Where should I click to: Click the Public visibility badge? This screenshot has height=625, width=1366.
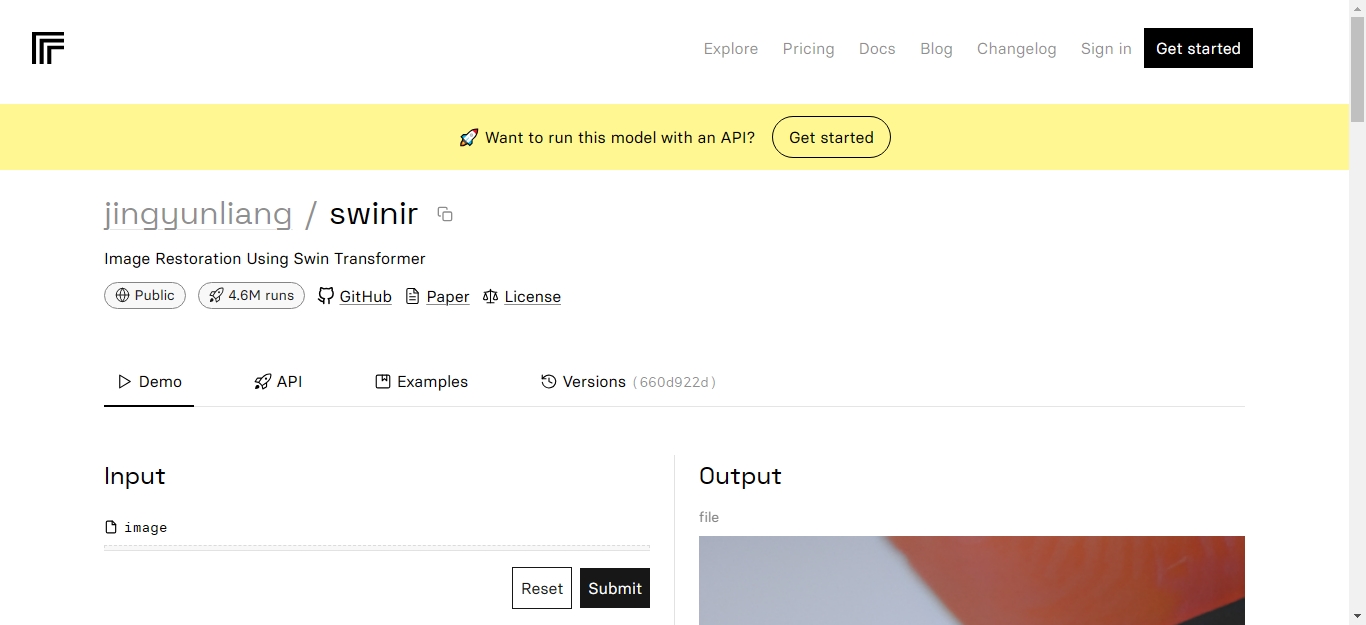click(145, 295)
